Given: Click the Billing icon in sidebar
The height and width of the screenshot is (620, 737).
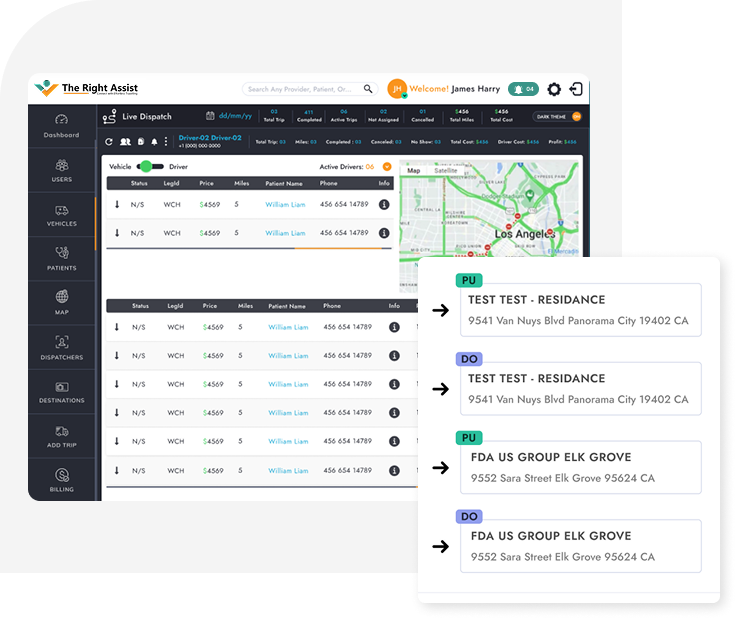Looking at the screenshot, I should [x=61, y=480].
